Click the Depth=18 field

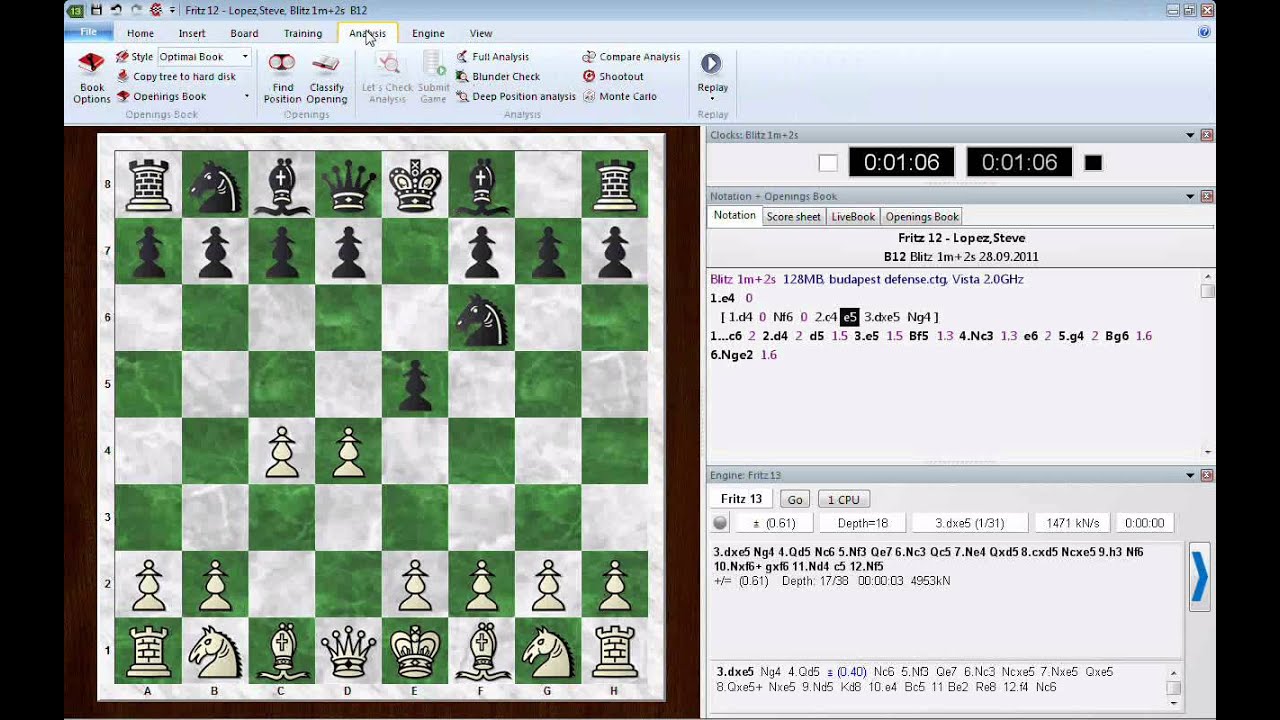tap(862, 523)
